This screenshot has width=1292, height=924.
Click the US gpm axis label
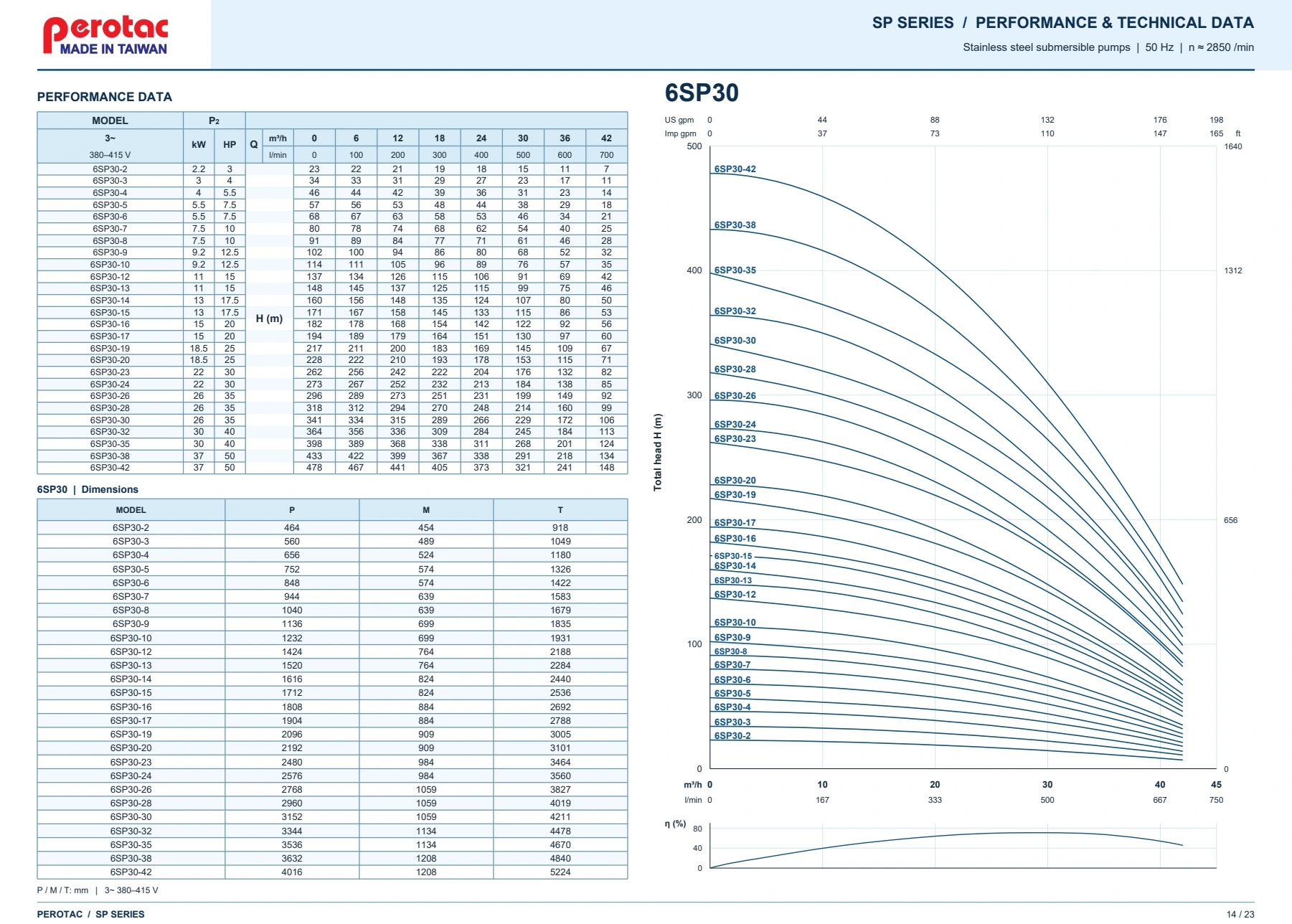pos(679,120)
